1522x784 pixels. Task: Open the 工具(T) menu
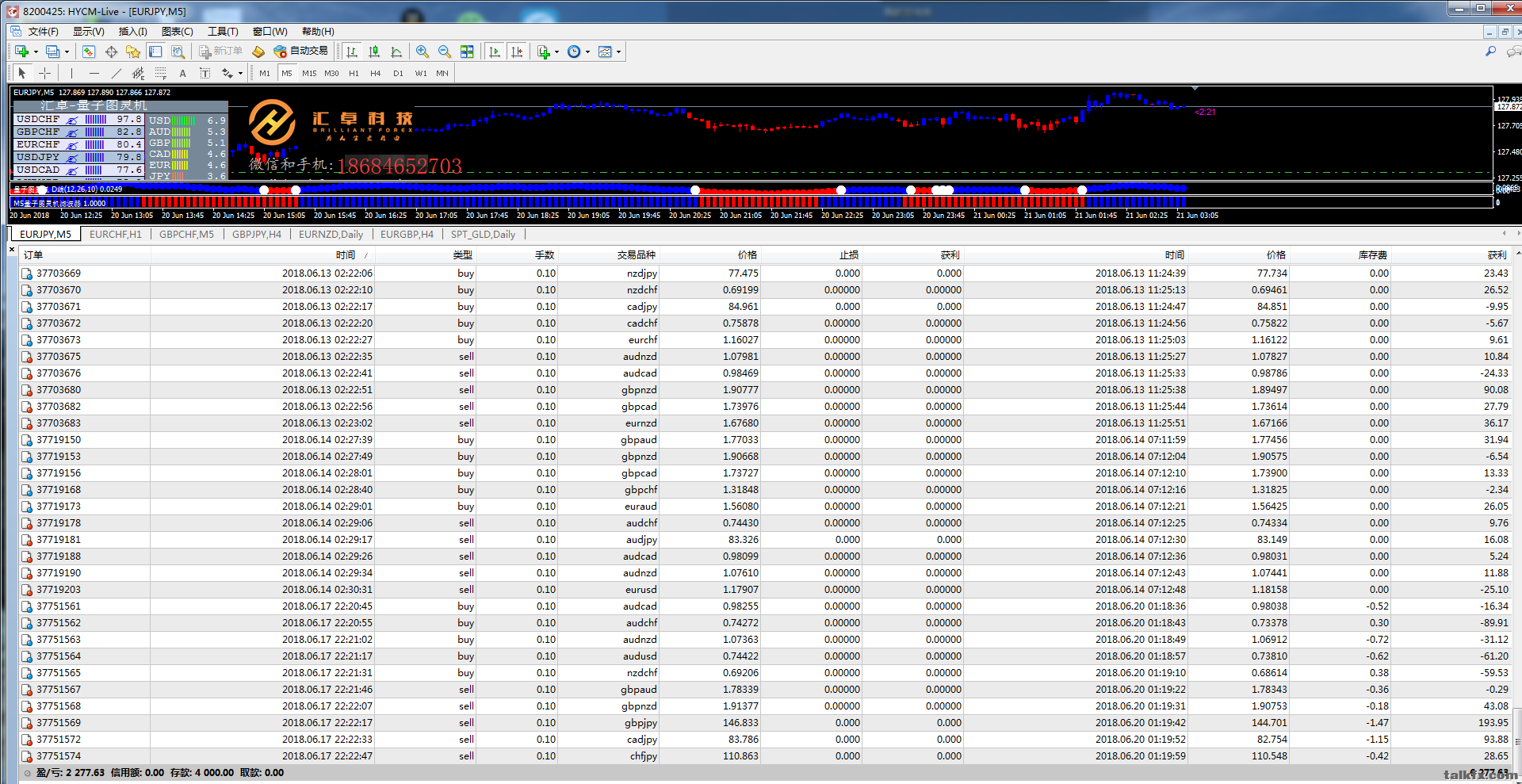point(223,32)
